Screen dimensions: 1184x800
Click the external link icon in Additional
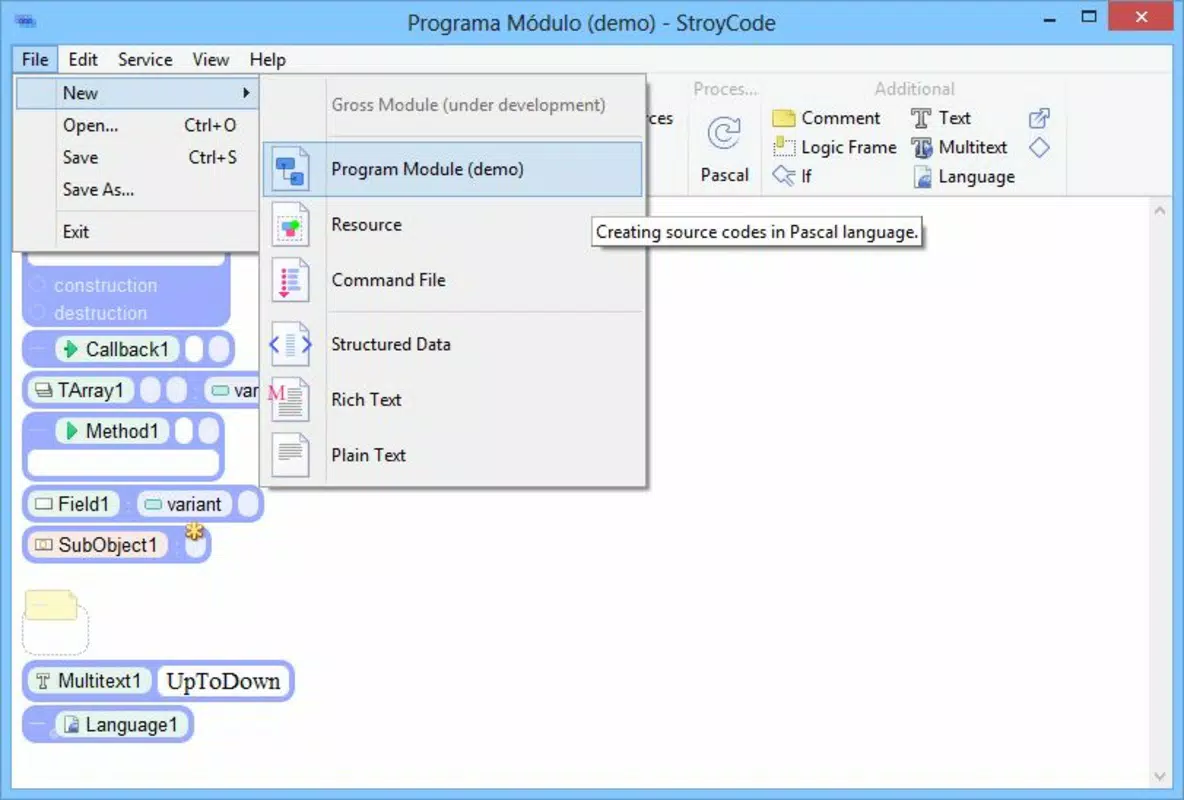pyautogui.click(x=1039, y=118)
